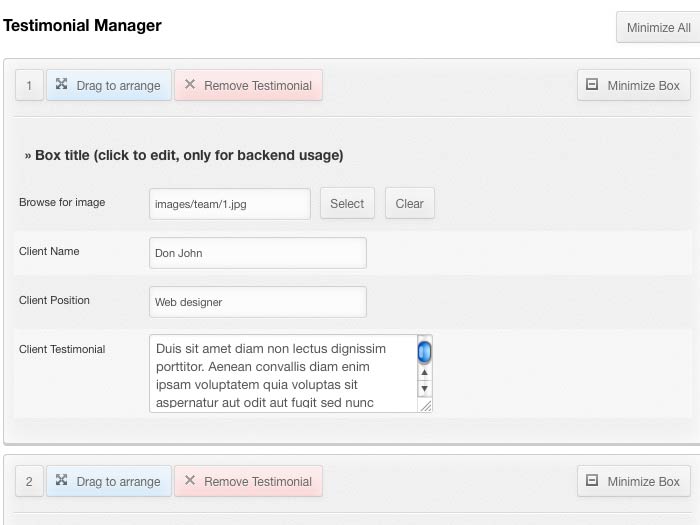
Task: Click the X icon on second Remove Testimonial
Action: 190,481
